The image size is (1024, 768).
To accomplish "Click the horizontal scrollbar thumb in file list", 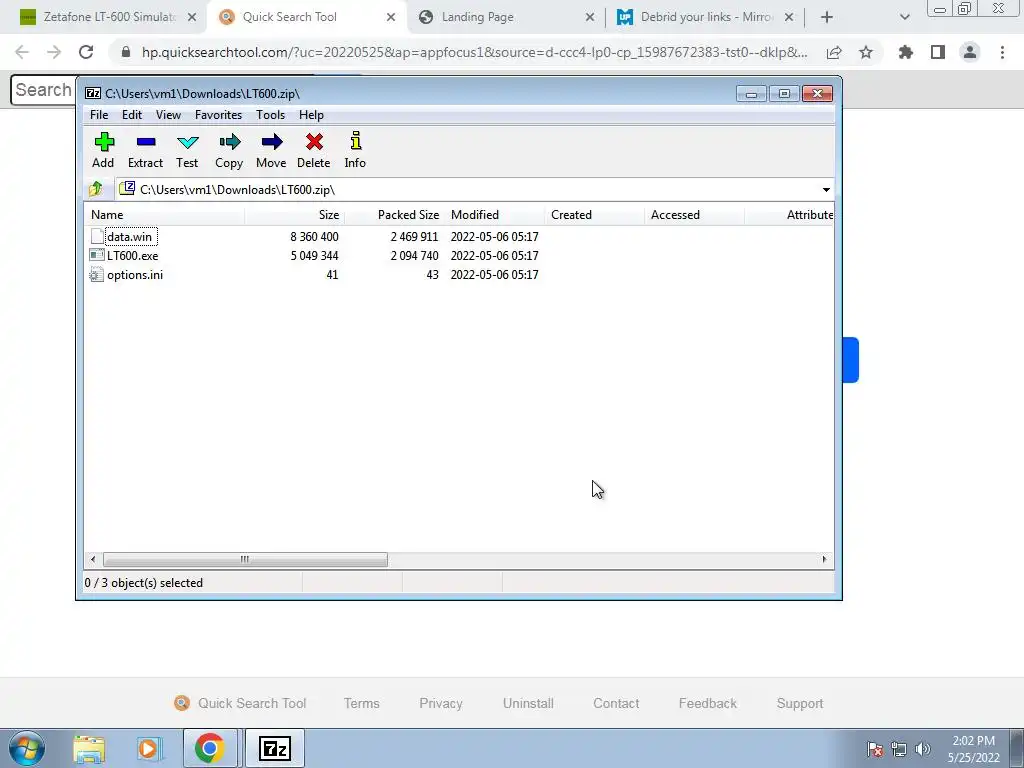I will (x=245, y=560).
